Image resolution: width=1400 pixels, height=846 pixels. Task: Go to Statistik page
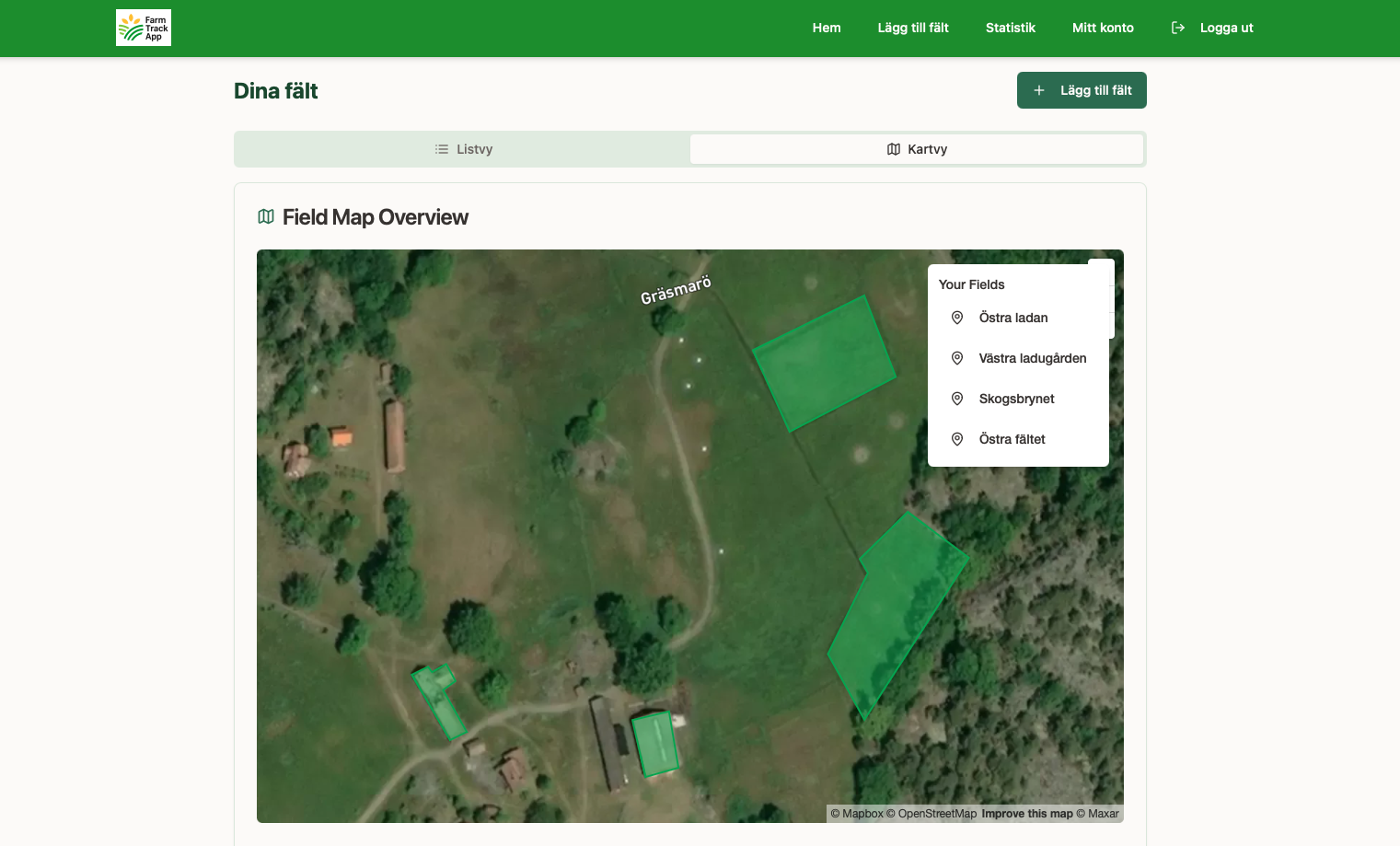[1011, 28]
